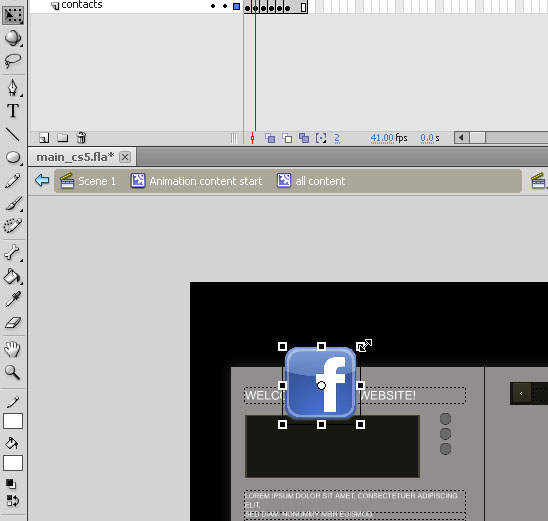The image size is (548, 521).
Task: Swap stroke and fill colors
Action: [13, 501]
